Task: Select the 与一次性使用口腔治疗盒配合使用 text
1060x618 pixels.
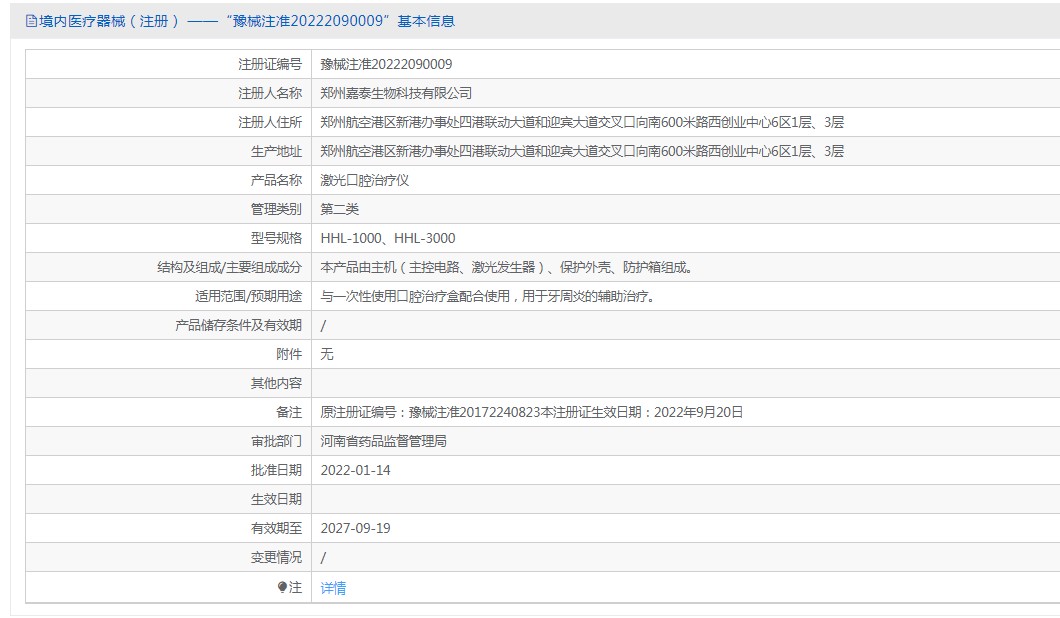Action: 489,297
